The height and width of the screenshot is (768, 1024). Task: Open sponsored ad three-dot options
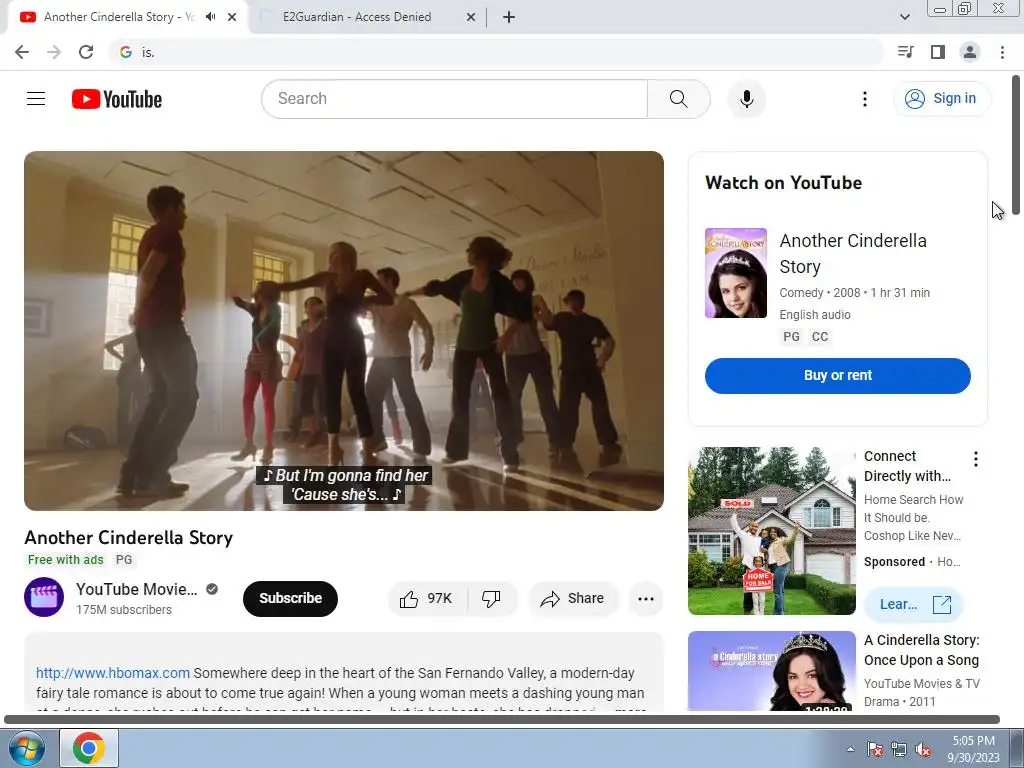click(x=976, y=459)
